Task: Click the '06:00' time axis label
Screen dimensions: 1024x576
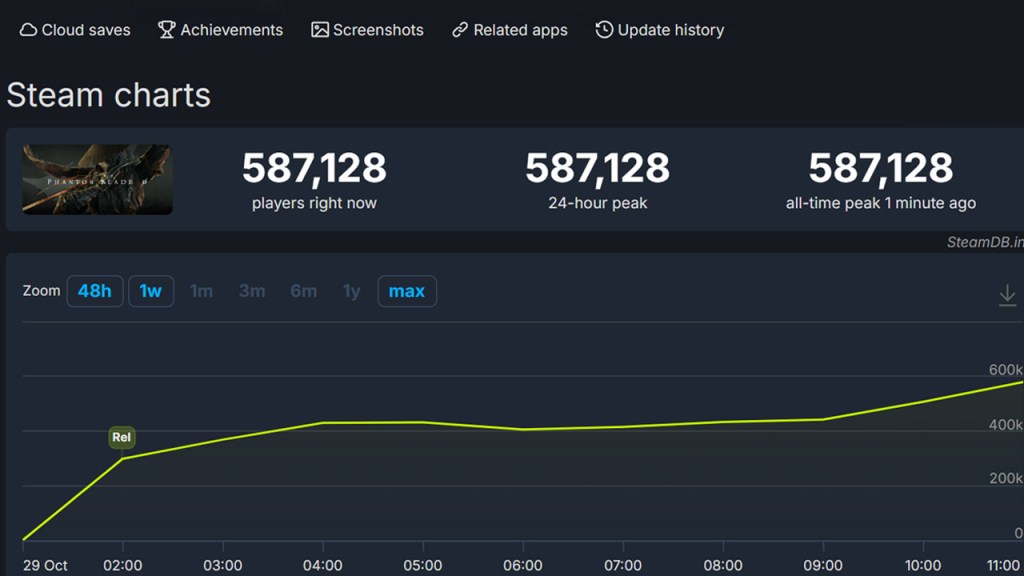Action: coord(522,566)
